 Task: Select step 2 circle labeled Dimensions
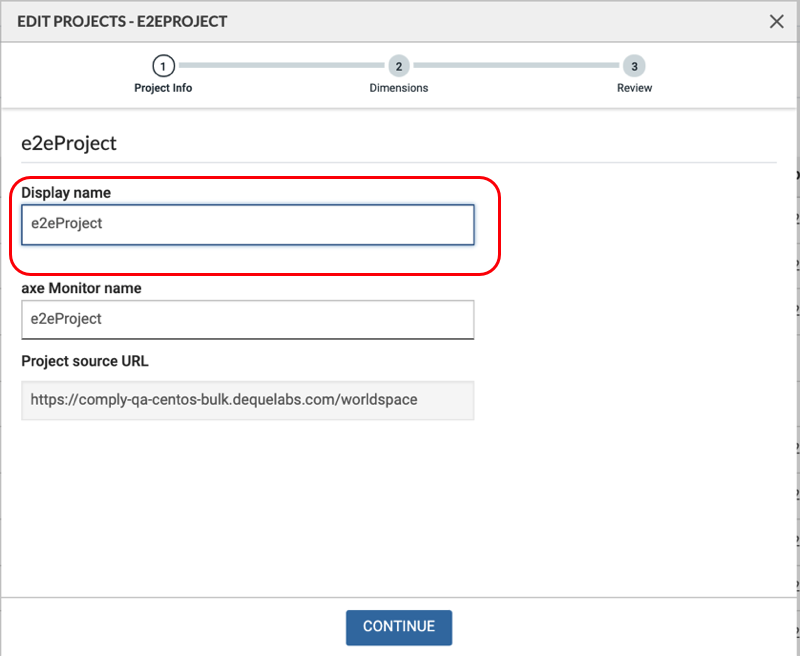(x=399, y=65)
